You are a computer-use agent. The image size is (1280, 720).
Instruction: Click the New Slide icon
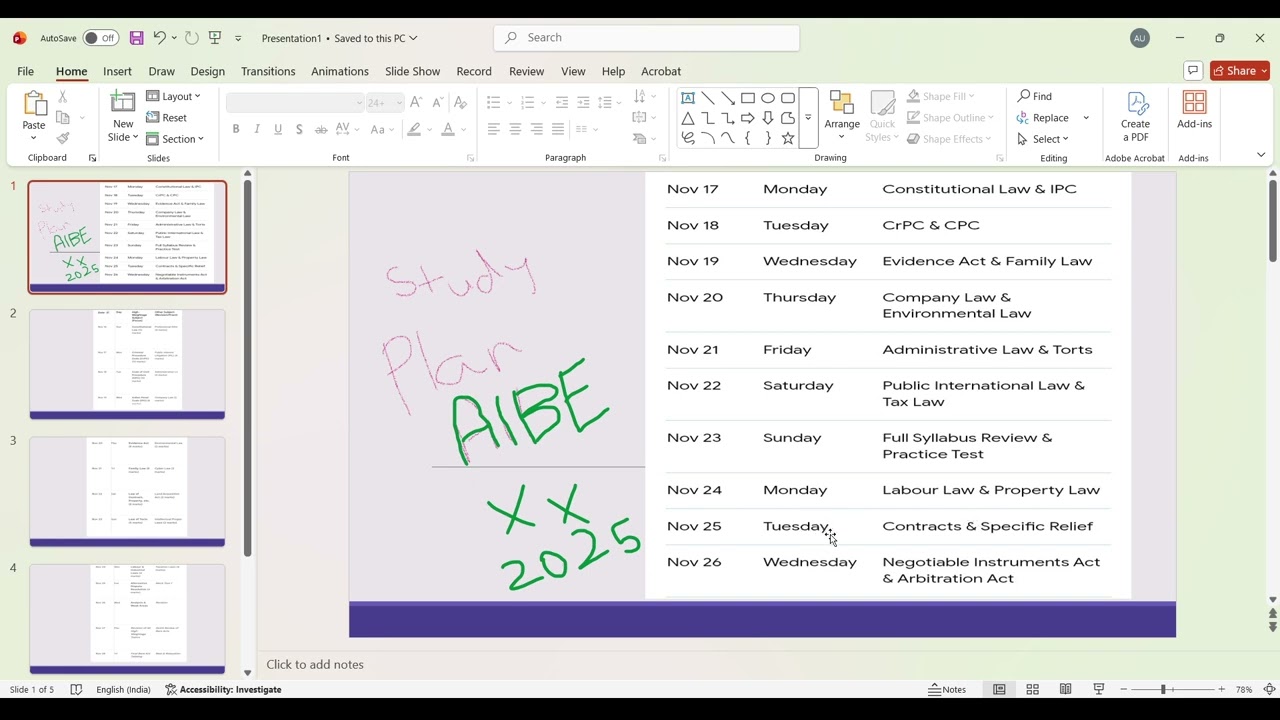[x=123, y=104]
